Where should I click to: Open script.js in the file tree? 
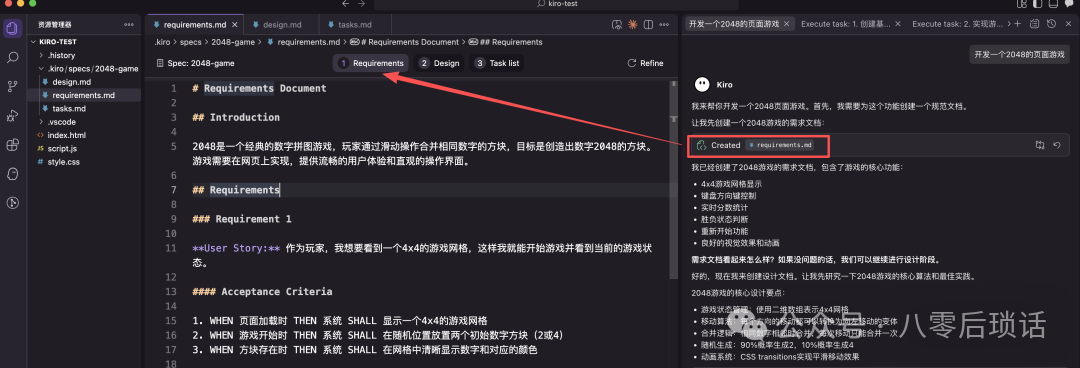[62, 148]
